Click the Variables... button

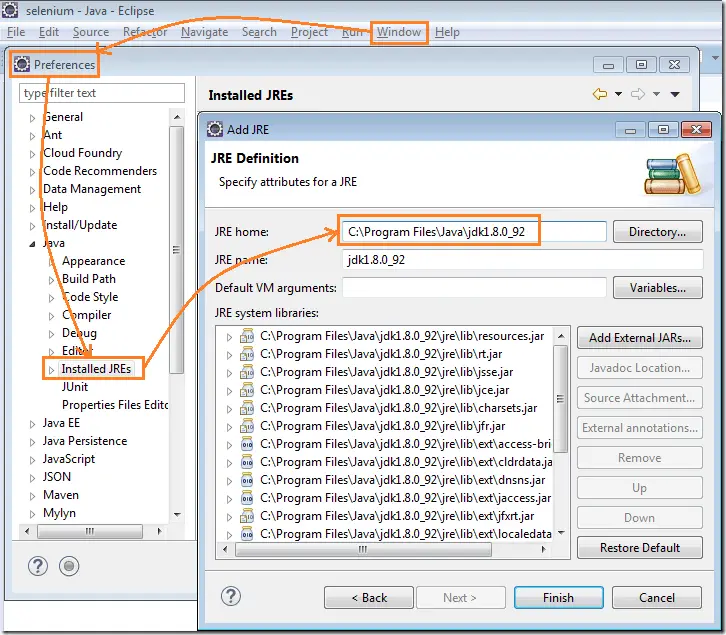(657, 288)
